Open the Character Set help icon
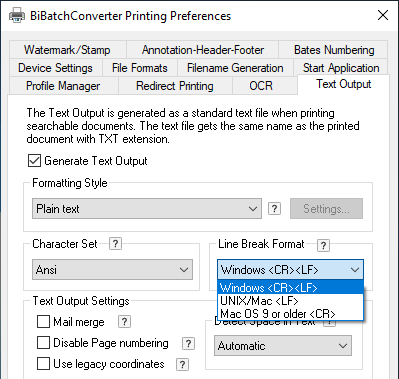 click(115, 244)
